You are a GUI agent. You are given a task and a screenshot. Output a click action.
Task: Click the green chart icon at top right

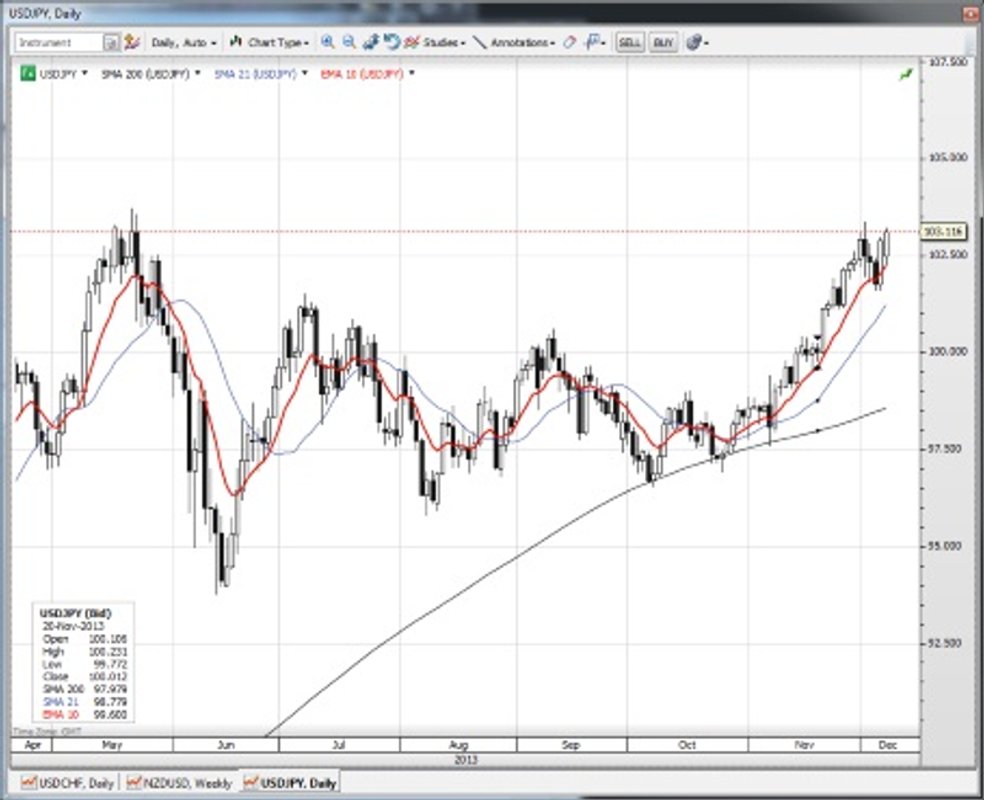tap(907, 74)
